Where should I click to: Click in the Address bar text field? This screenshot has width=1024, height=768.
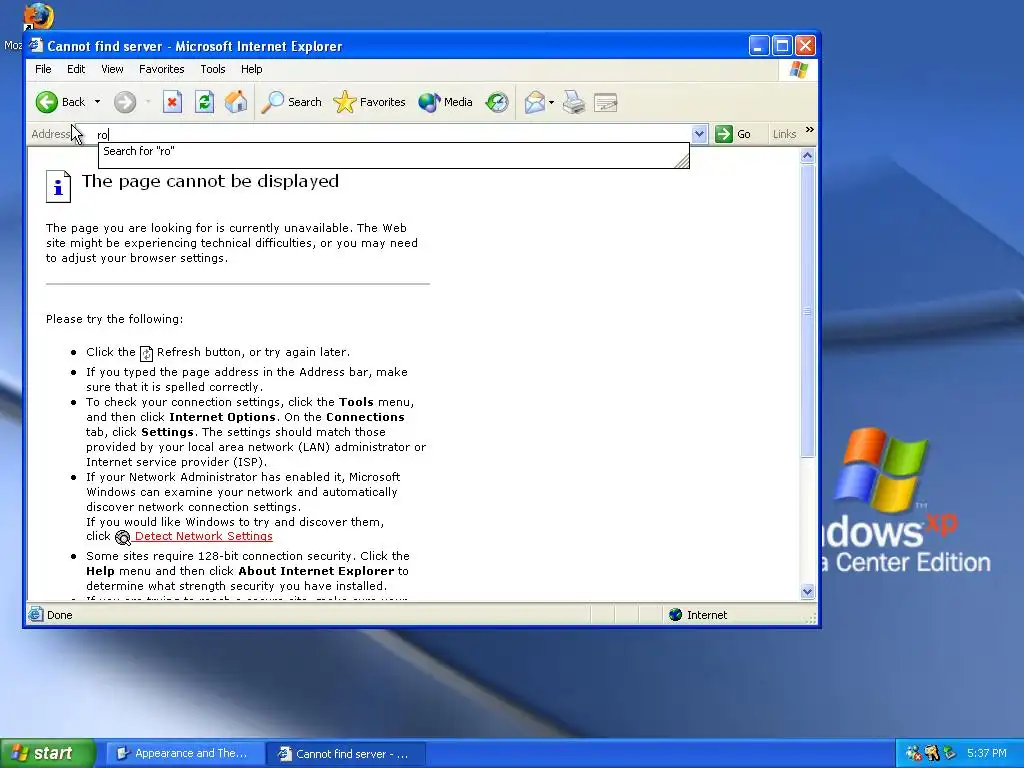392,135
